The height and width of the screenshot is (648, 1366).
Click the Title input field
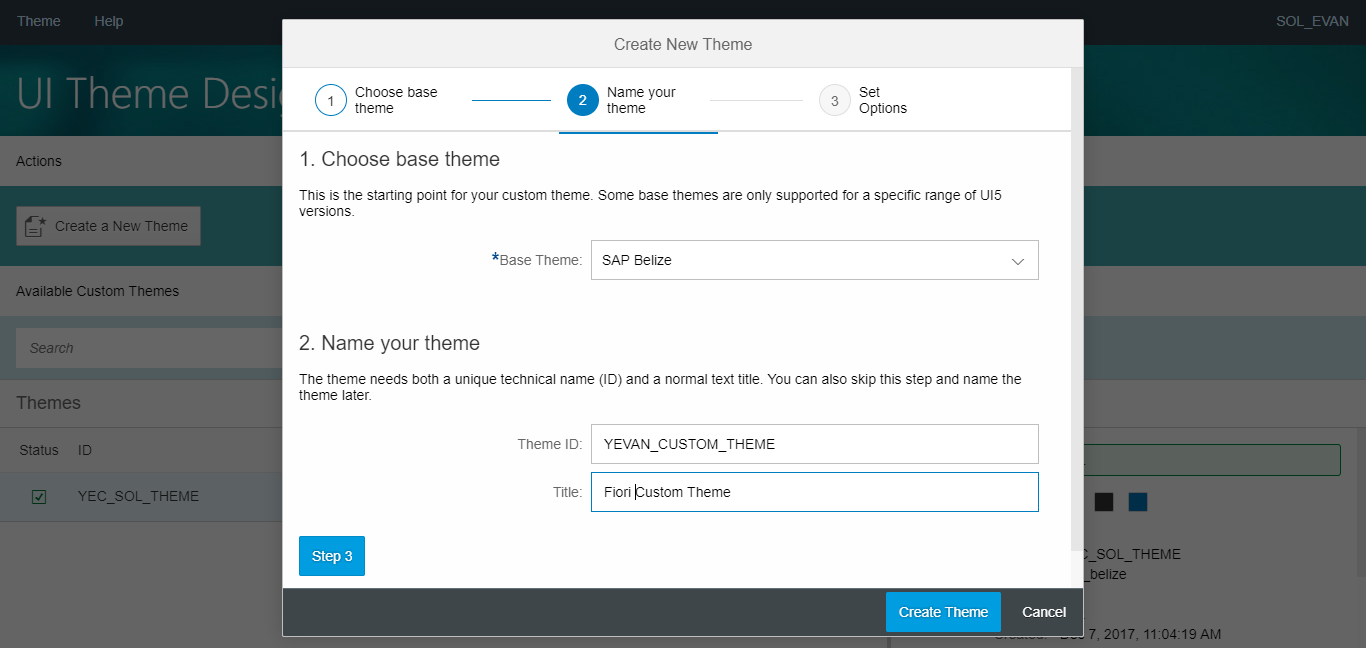click(814, 491)
